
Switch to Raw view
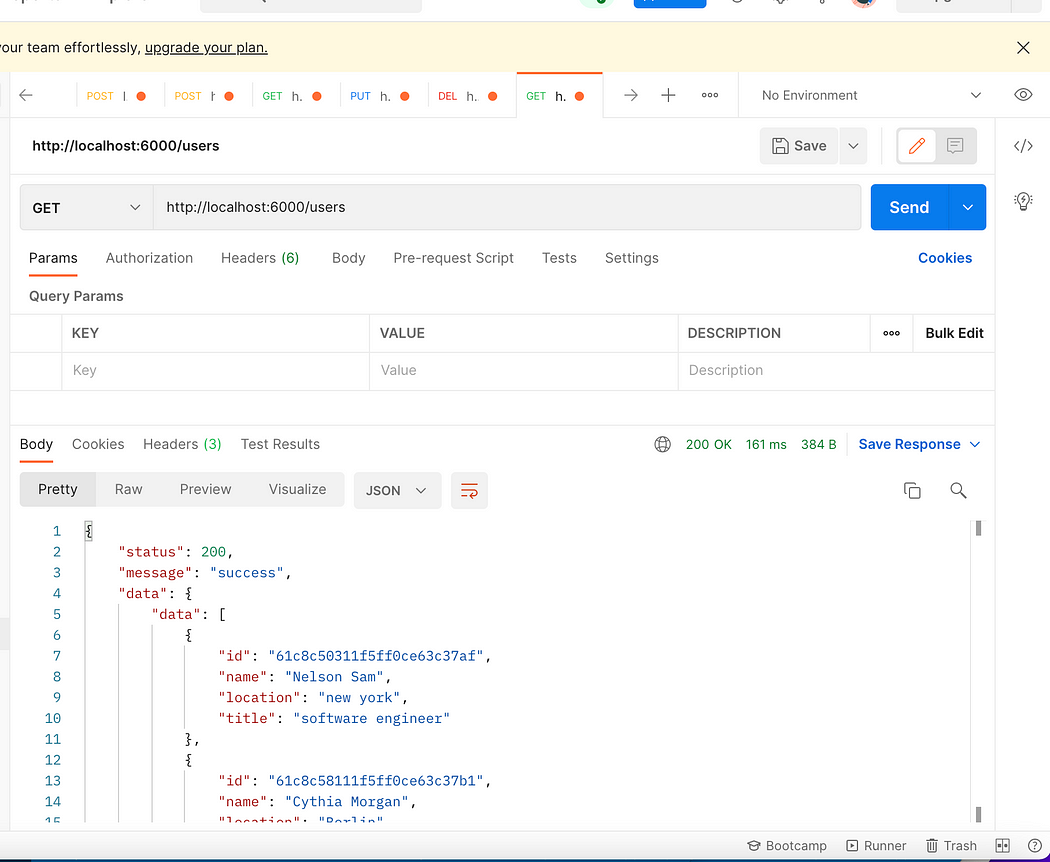(129, 490)
